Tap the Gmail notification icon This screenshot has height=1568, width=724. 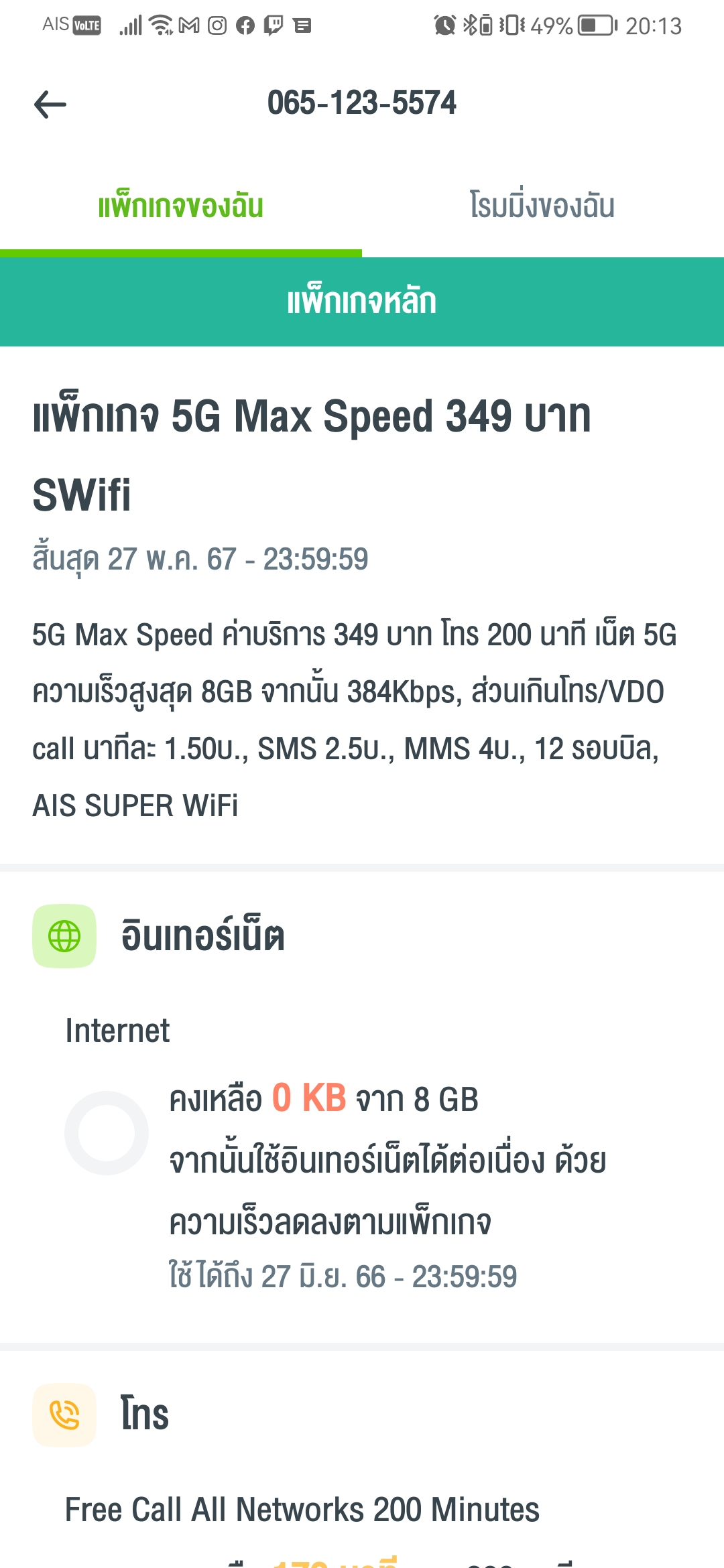pyautogui.click(x=189, y=25)
